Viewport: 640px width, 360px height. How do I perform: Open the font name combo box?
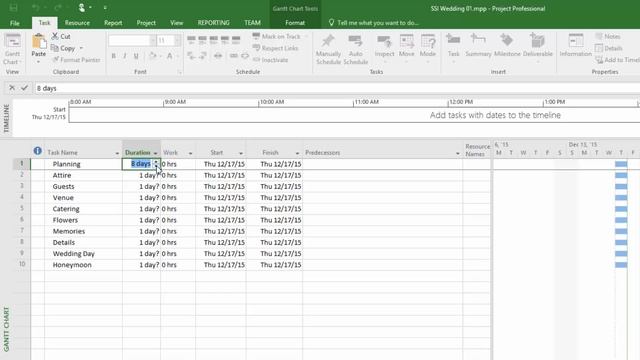[x=132, y=40]
